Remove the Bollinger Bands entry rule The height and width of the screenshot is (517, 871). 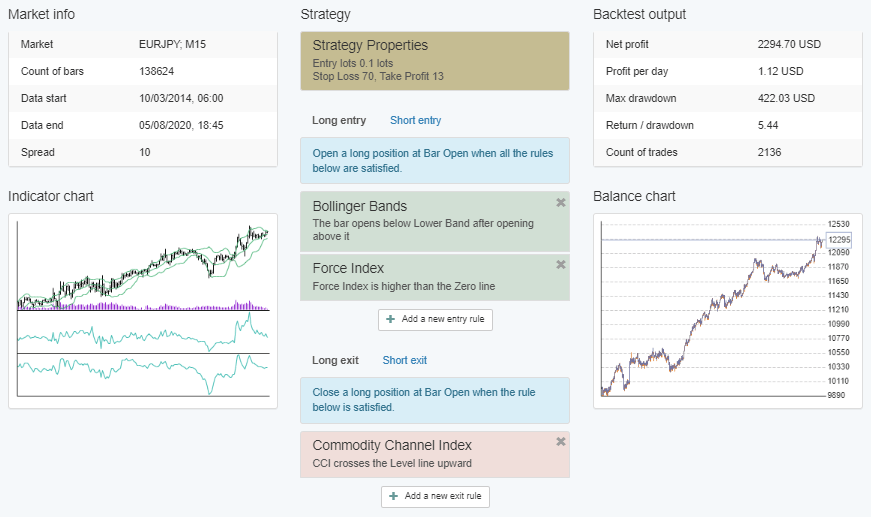(560, 203)
